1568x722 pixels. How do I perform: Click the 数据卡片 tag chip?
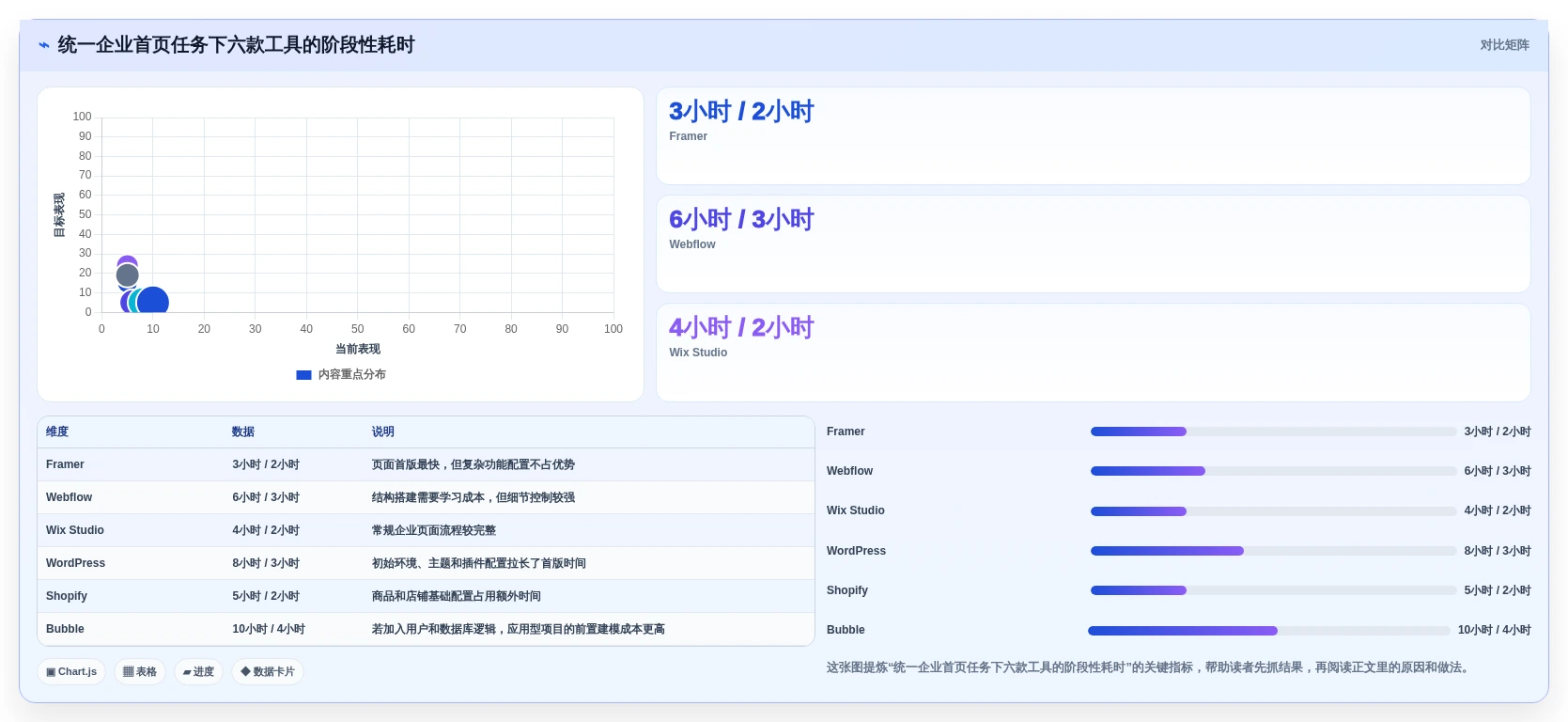coord(268,672)
